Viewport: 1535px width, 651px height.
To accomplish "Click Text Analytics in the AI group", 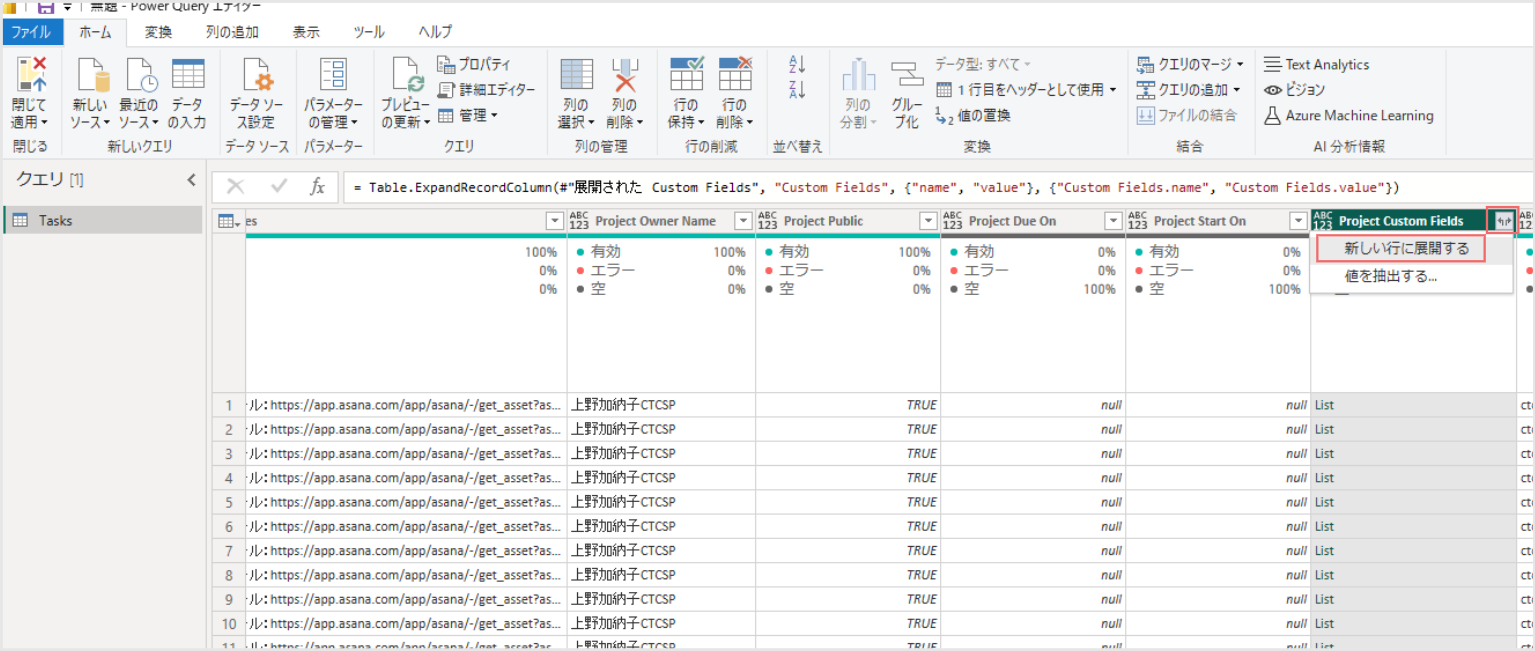I will pyautogui.click(x=1317, y=65).
